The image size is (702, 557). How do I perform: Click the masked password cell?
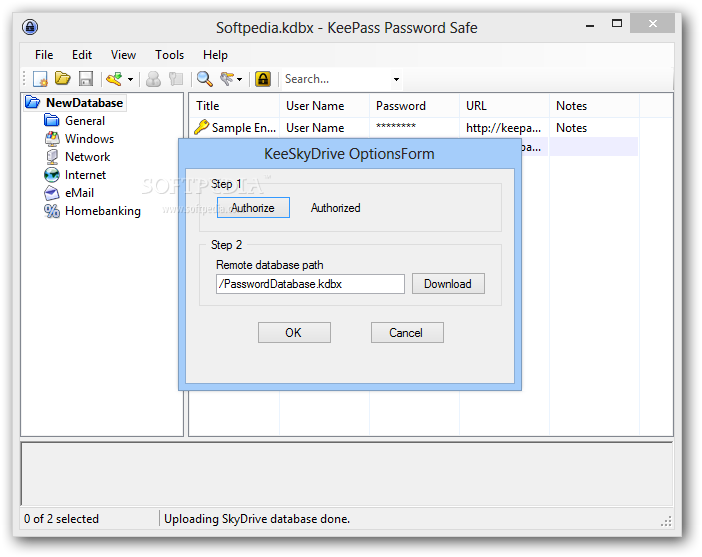coord(396,127)
